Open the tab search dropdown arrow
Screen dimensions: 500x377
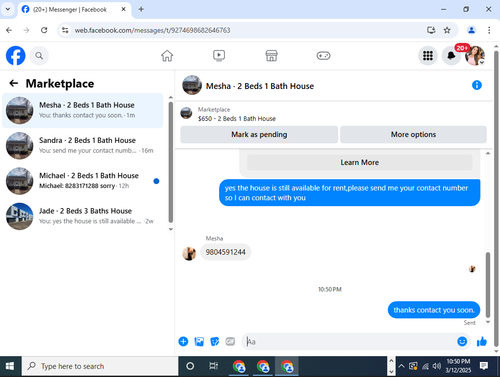coord(8,9)
